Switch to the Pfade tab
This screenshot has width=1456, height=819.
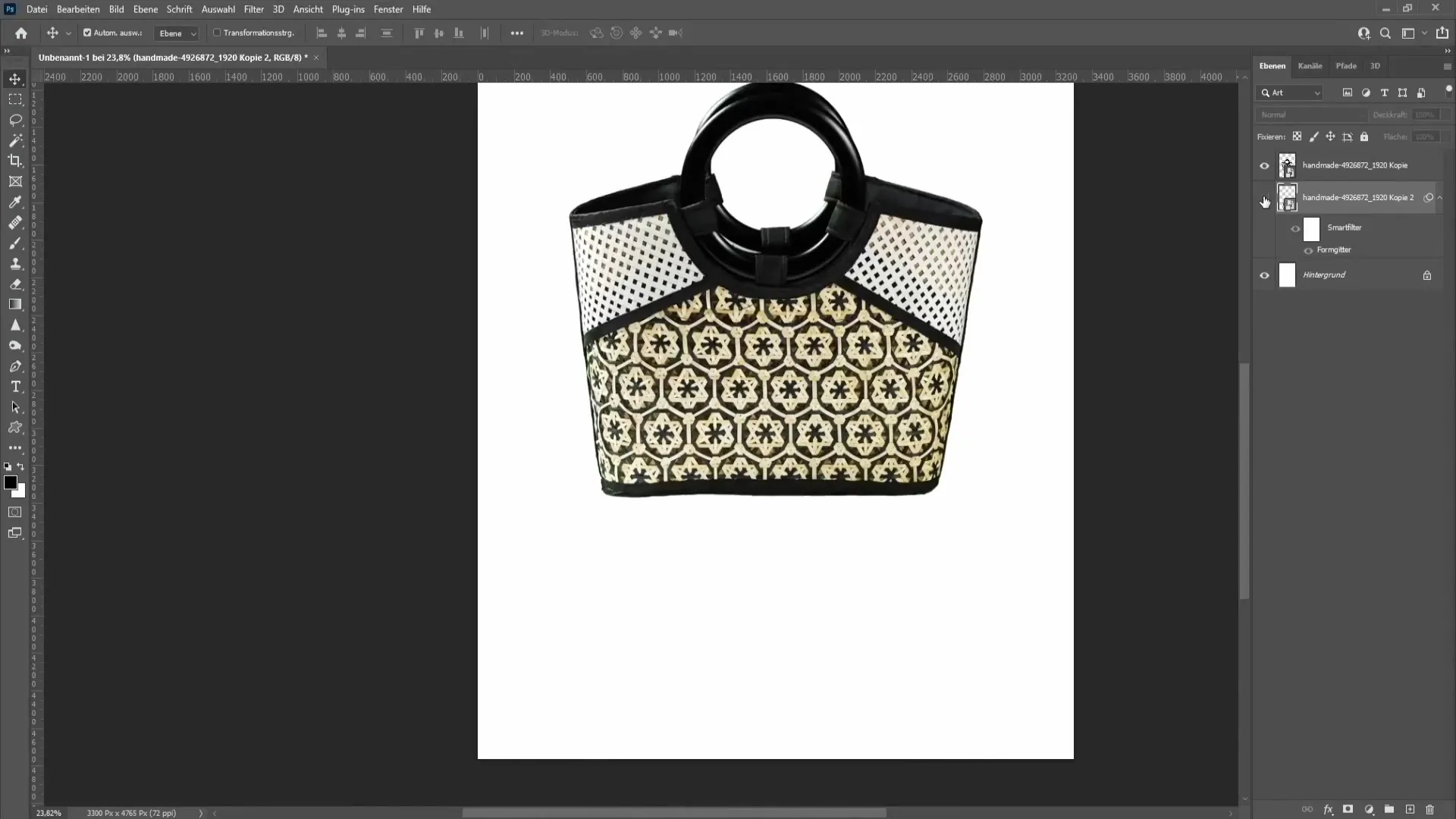click(1346, 65)
